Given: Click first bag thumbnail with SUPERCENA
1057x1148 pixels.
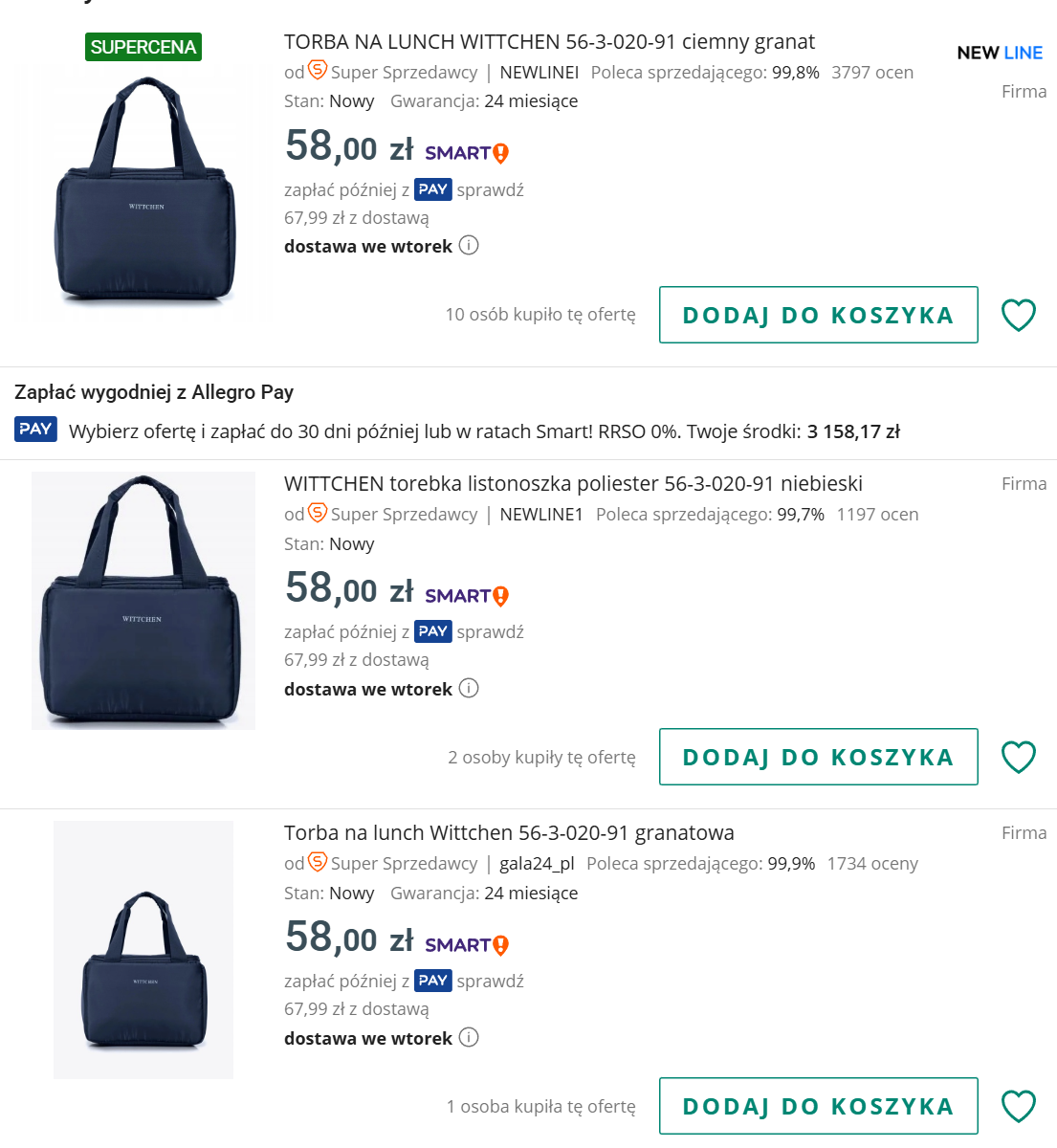Looking at the screenshot, I should (x=143, y=191).
